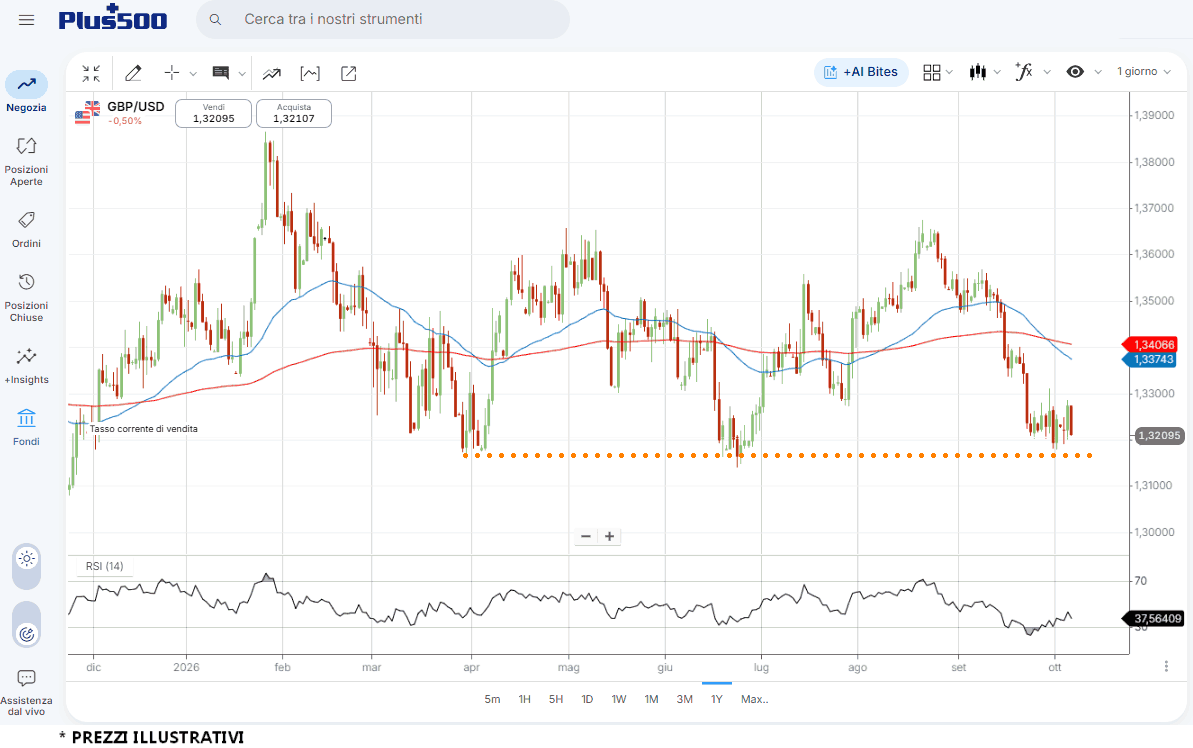Image resolution: width=1193 pixels, height=748 pixels.
Task: Click the candlestick chart type icon
Action: [x=978, y=72]
